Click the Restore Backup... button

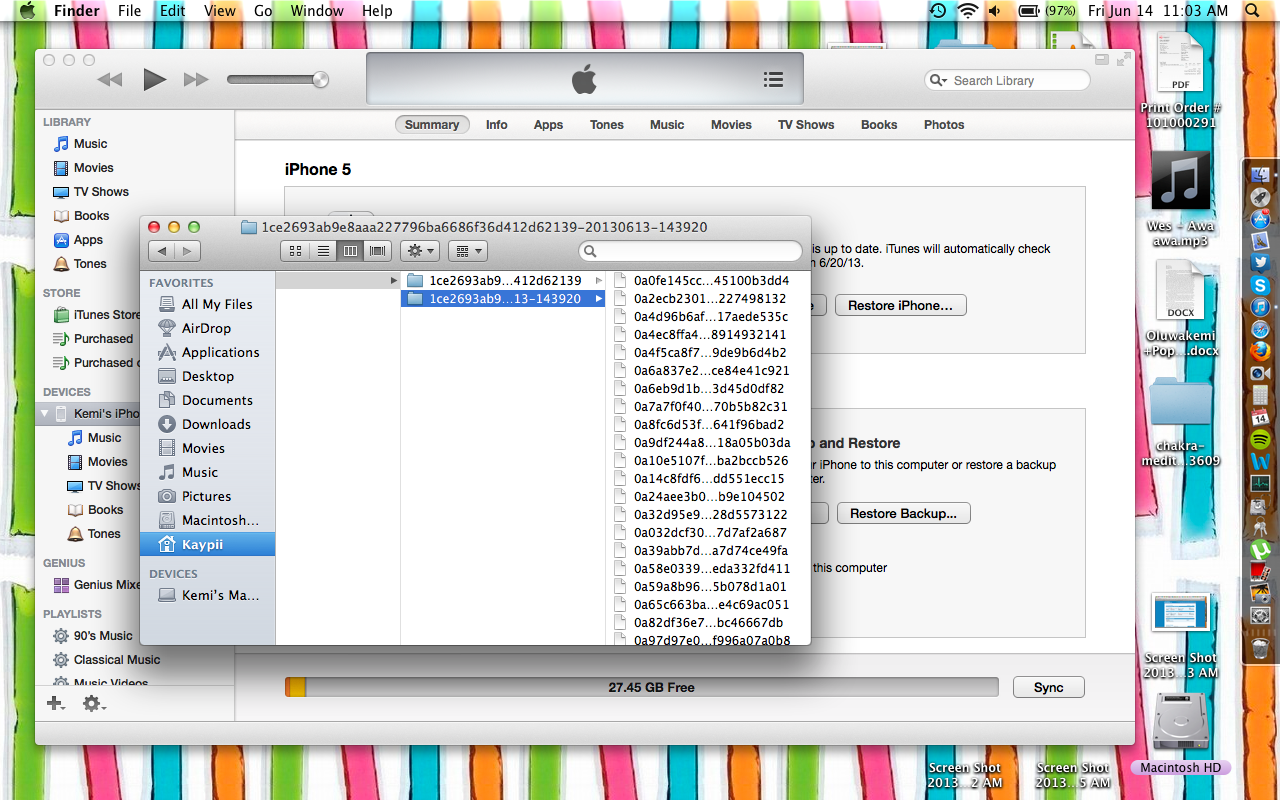903,513
